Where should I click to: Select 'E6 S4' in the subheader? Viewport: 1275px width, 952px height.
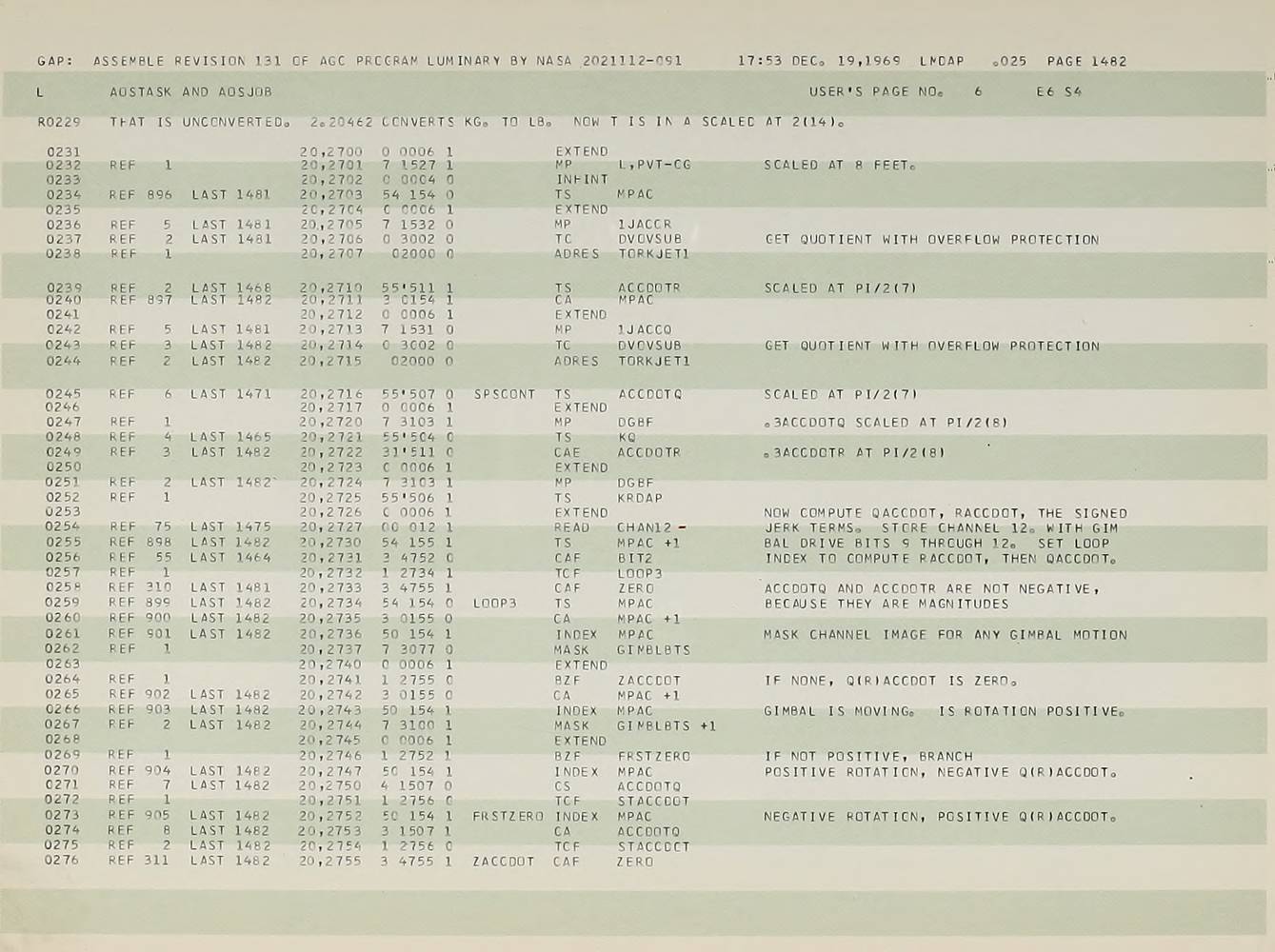(1059, 92)
